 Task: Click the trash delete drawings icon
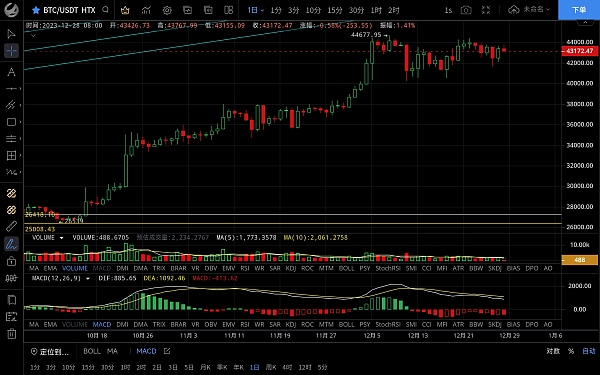point(11,334)
